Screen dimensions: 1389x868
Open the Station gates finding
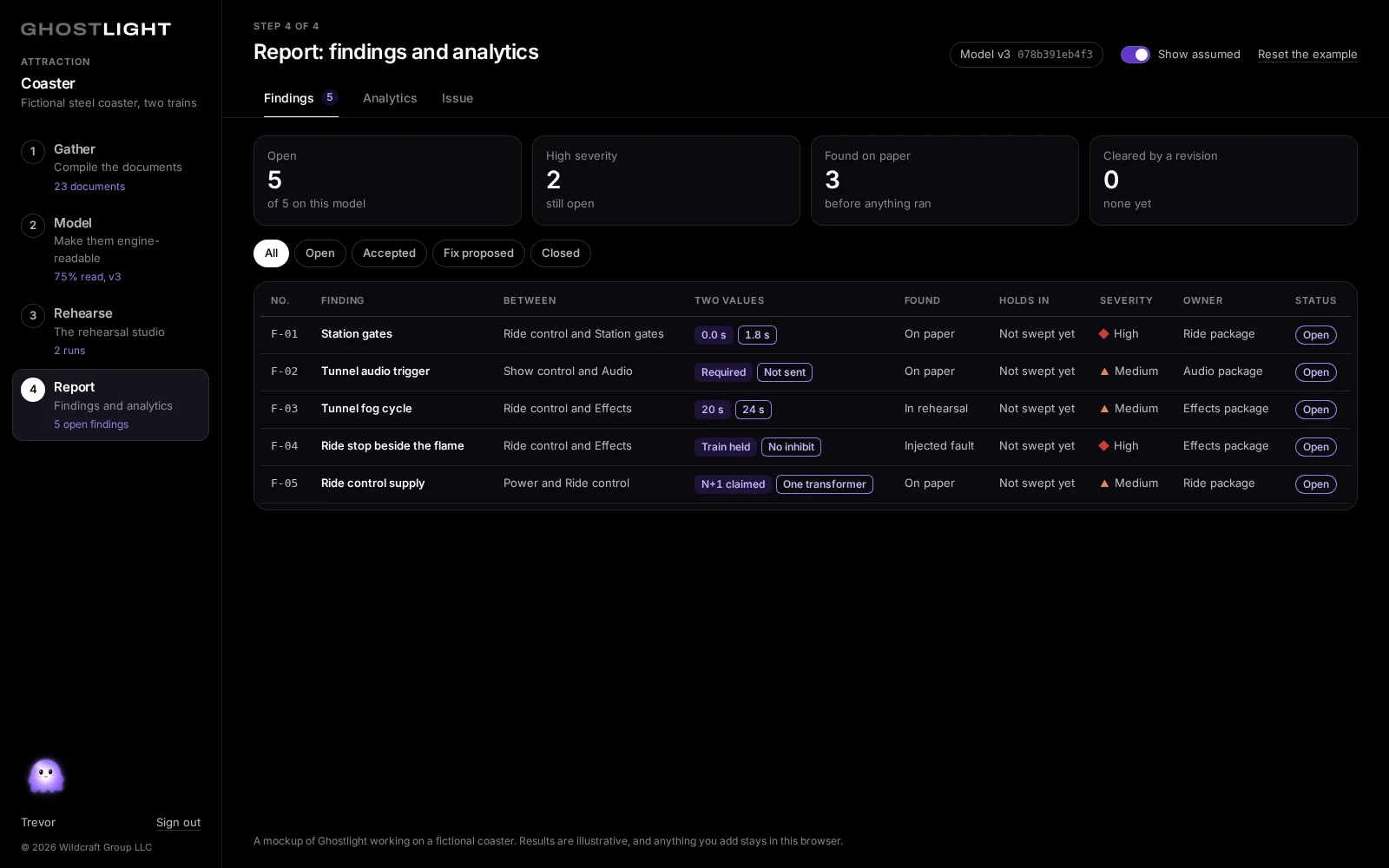click(357, 334)
